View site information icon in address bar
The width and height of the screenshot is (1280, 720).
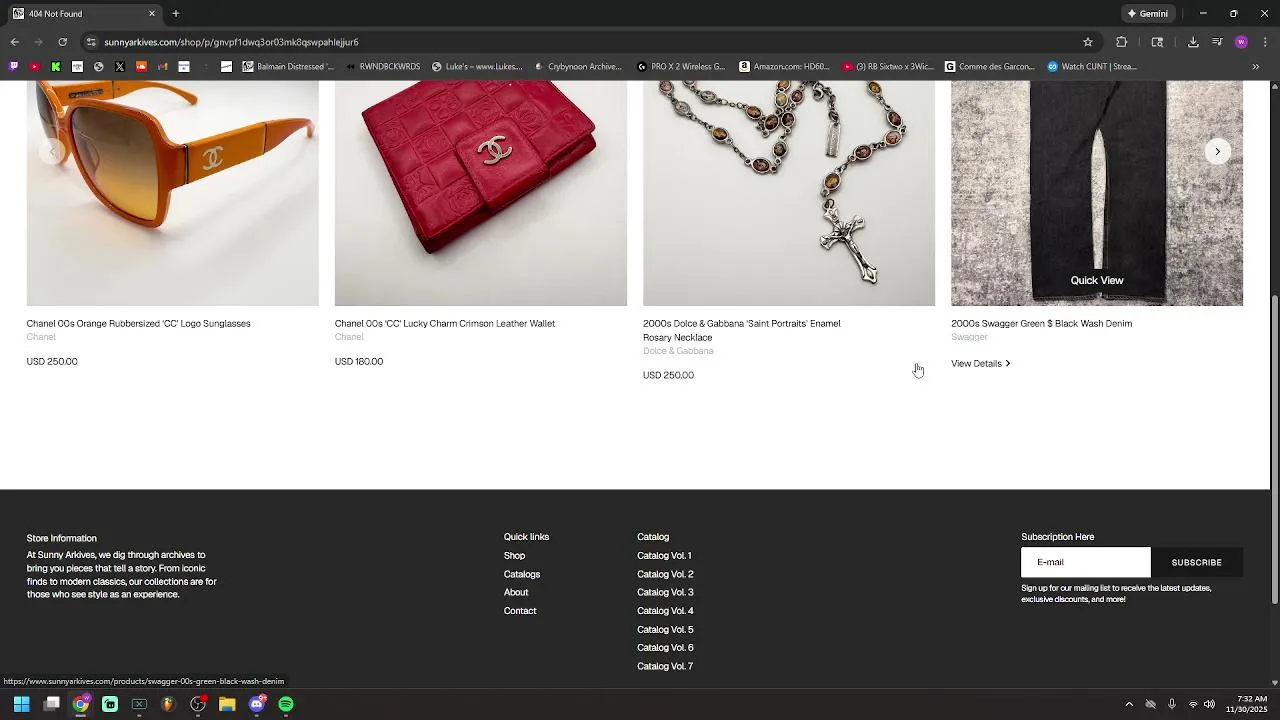91,42
